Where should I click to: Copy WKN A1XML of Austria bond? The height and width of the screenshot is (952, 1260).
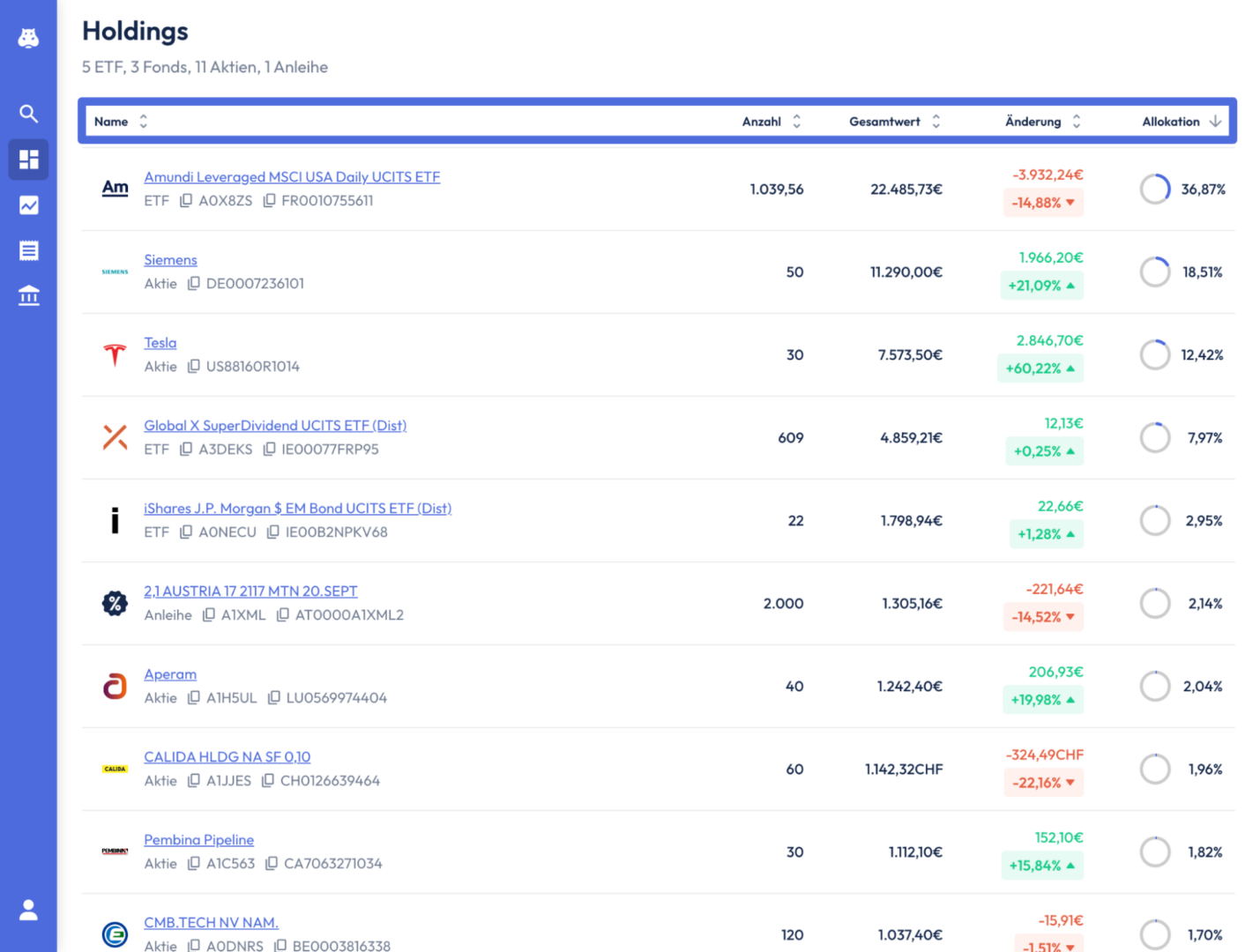point(209,615)
